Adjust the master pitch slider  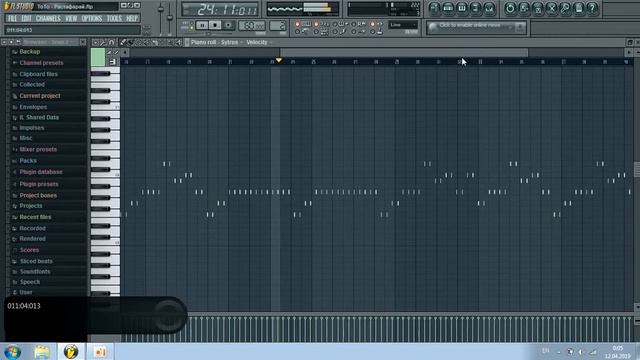pos(170,18)
